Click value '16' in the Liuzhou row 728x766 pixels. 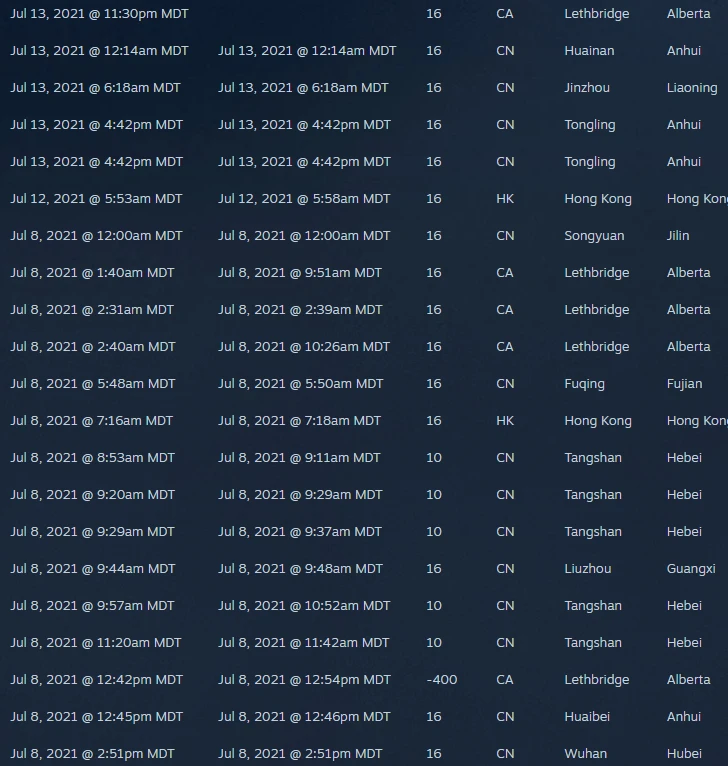point(434,569)
